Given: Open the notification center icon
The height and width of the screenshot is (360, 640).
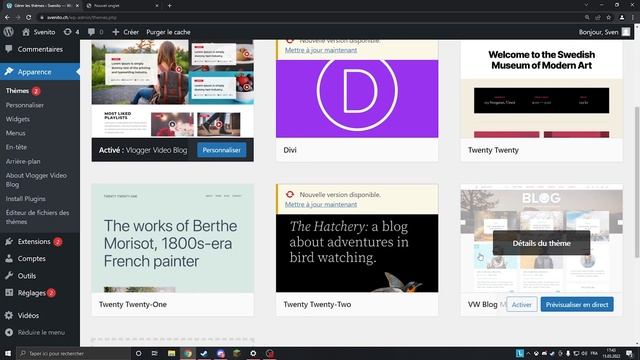Looking at the screenshot, I should pyautogui.click(x=630, y=353).
